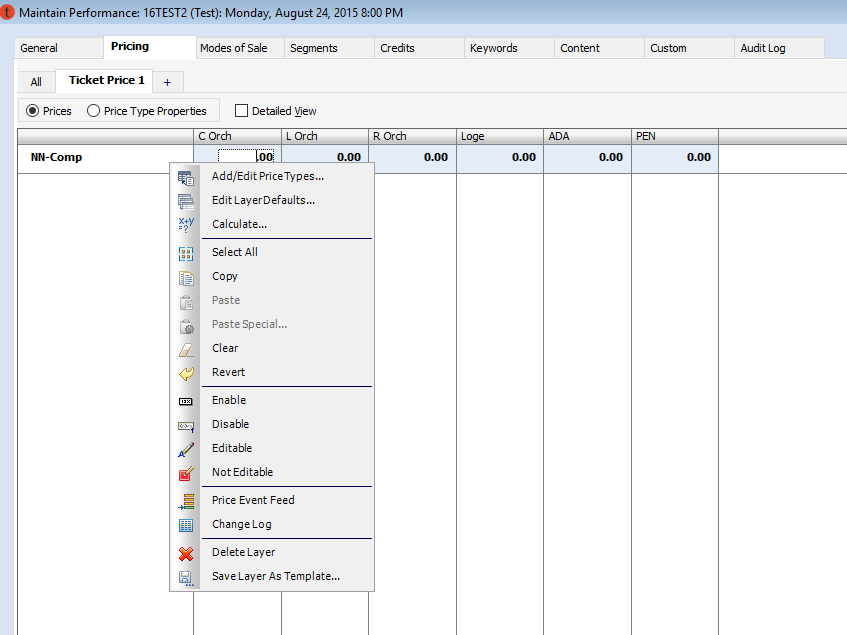Open the Modes of Sale tab
Image resolution: width=847 pixels, height=635 pixels.
click(x=239, y=48)
